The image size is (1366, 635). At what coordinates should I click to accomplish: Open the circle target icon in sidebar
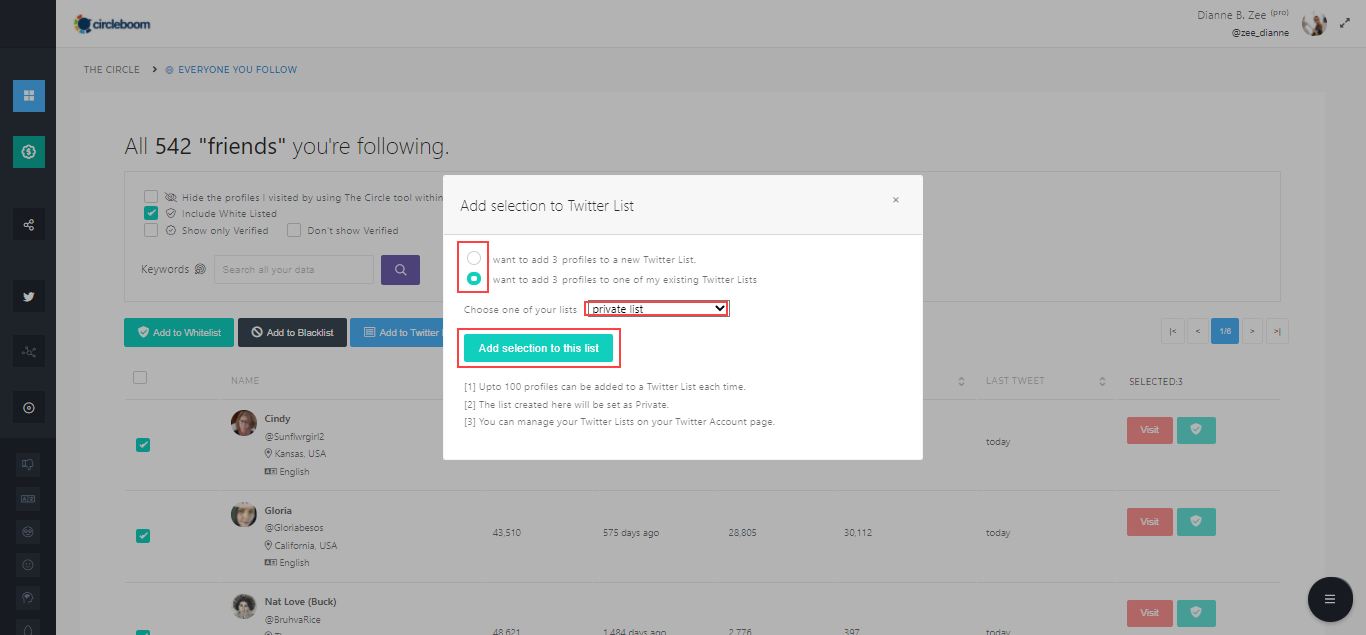[28, 407]
